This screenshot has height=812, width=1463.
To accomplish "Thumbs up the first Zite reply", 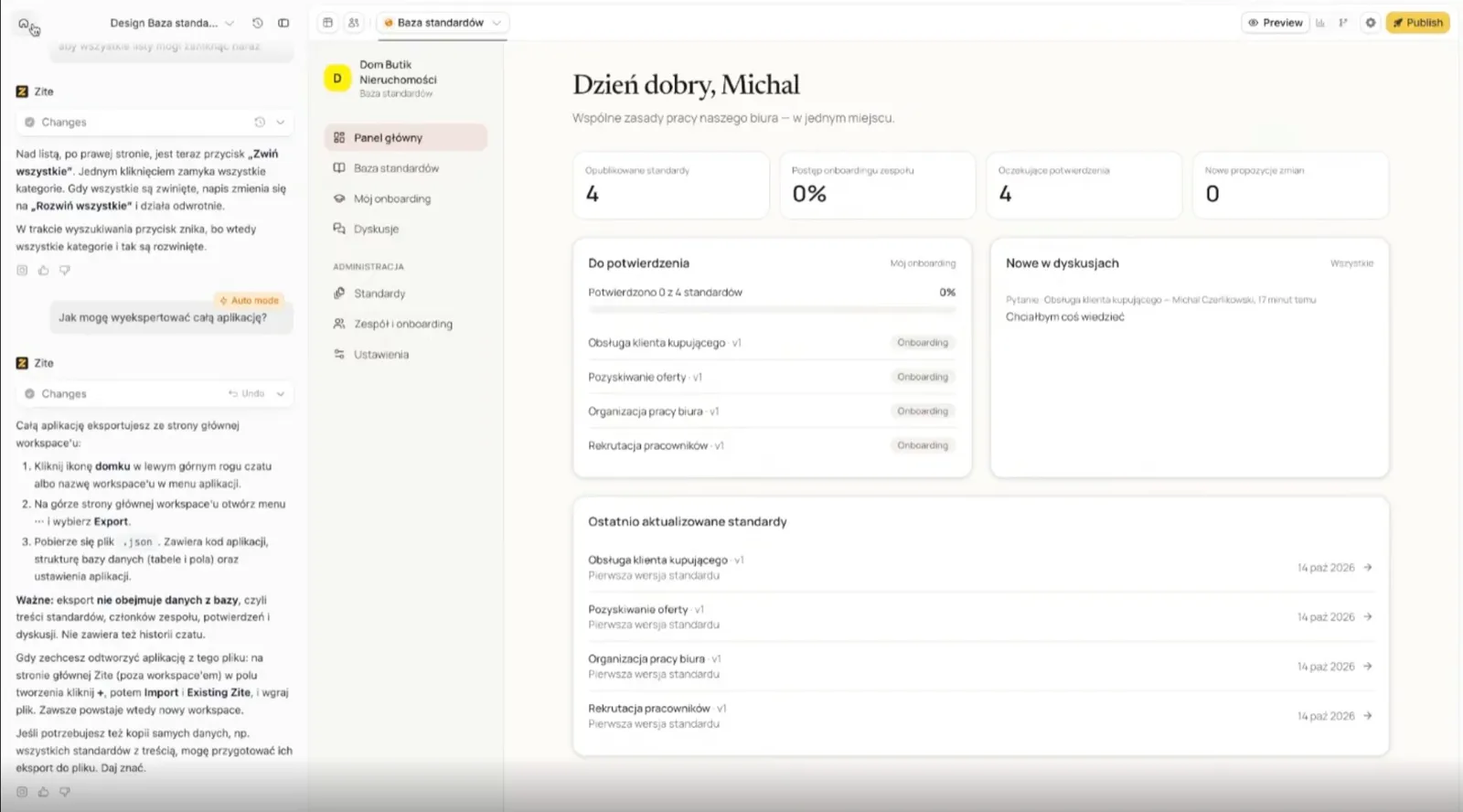I will tap(43, 270).
